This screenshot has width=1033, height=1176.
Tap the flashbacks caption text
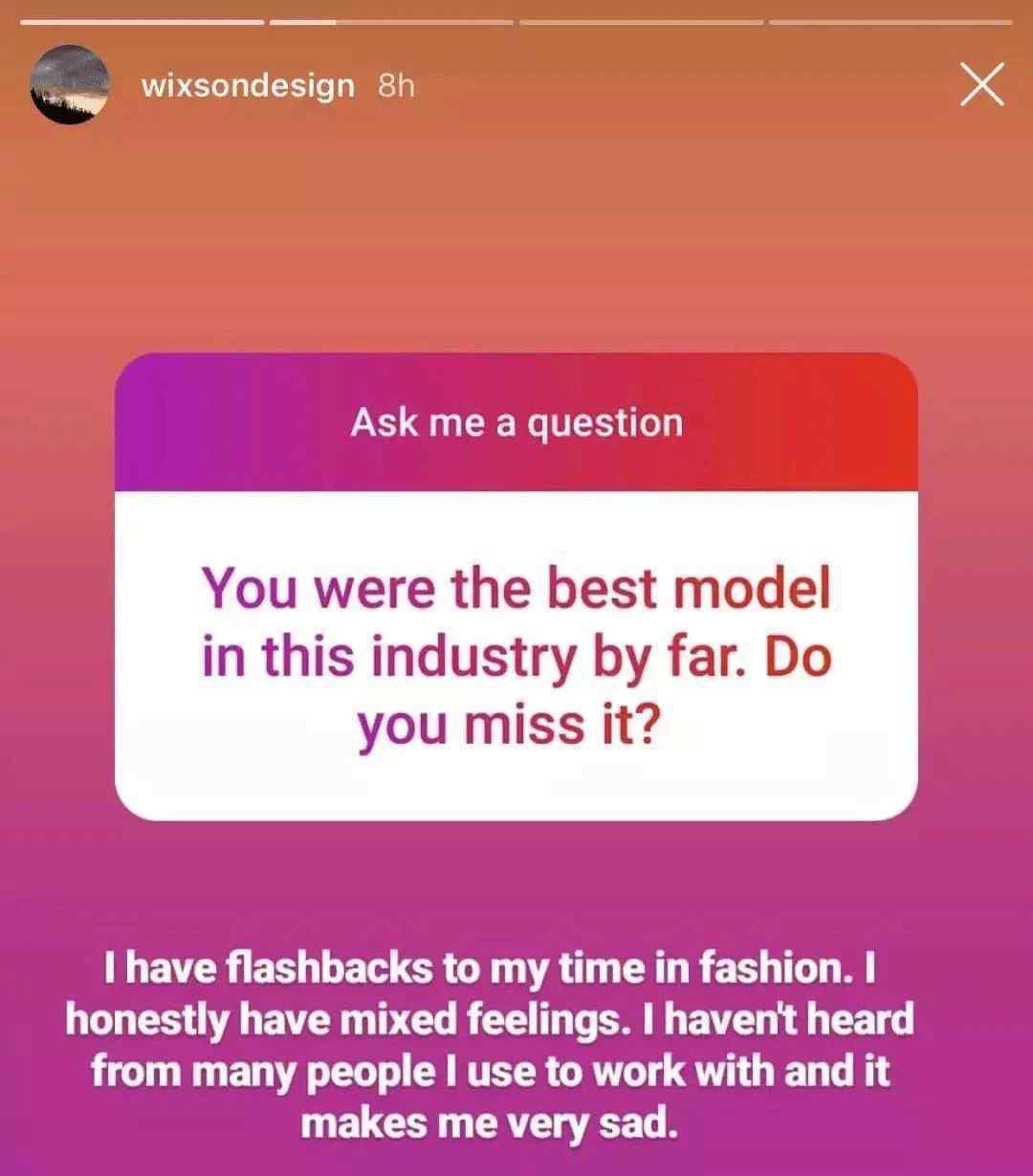(x=489, y=1046)
